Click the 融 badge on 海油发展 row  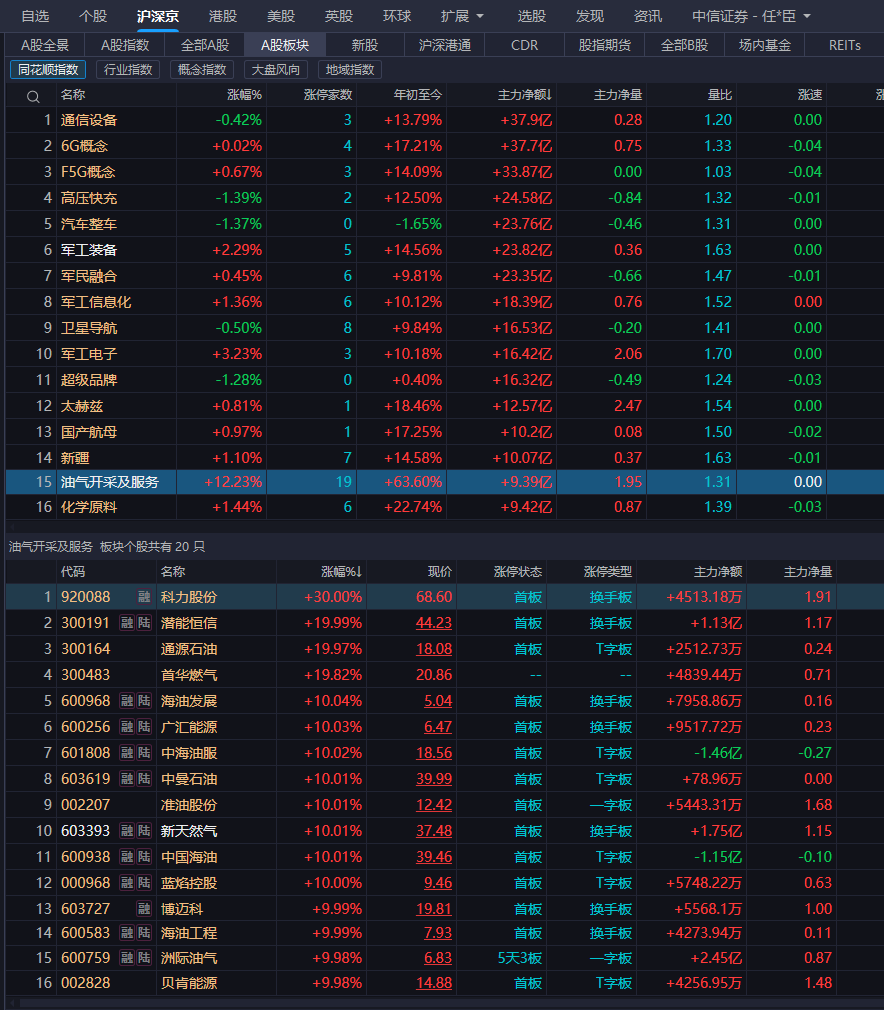(x=127, y=701)
